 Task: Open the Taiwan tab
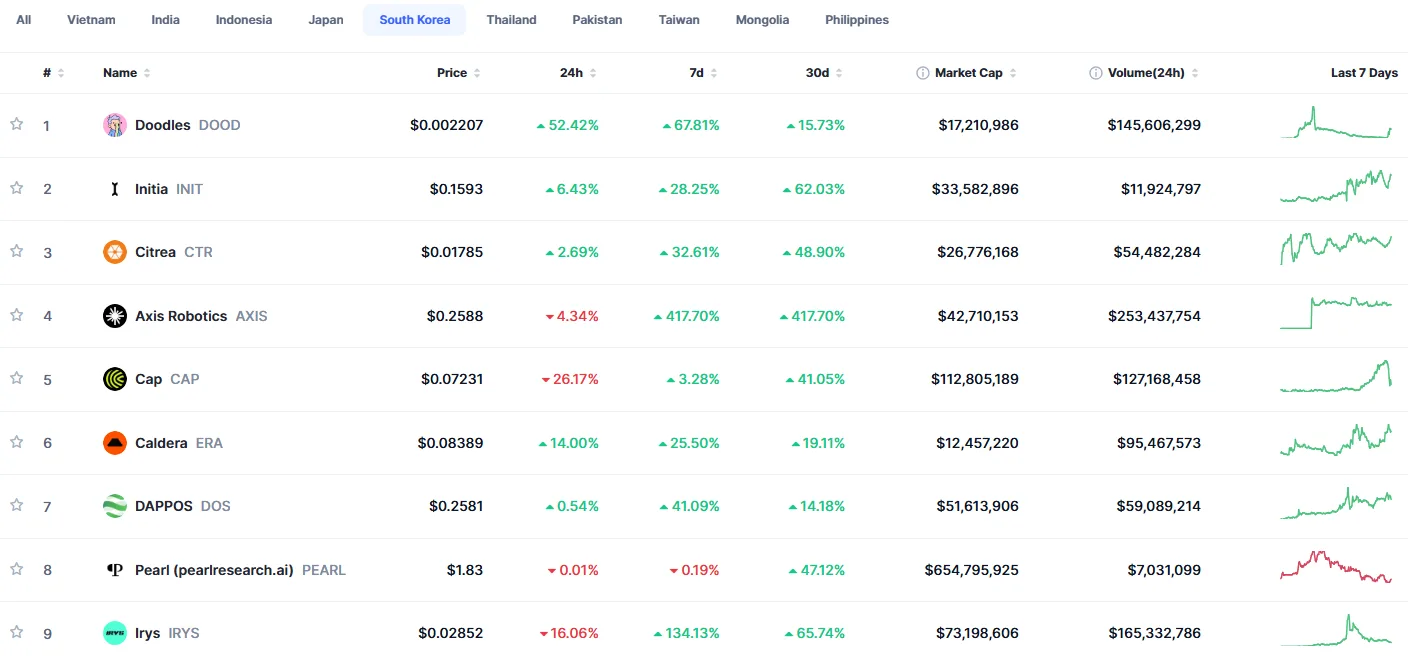pyautogui.click(x=679, y=20)
